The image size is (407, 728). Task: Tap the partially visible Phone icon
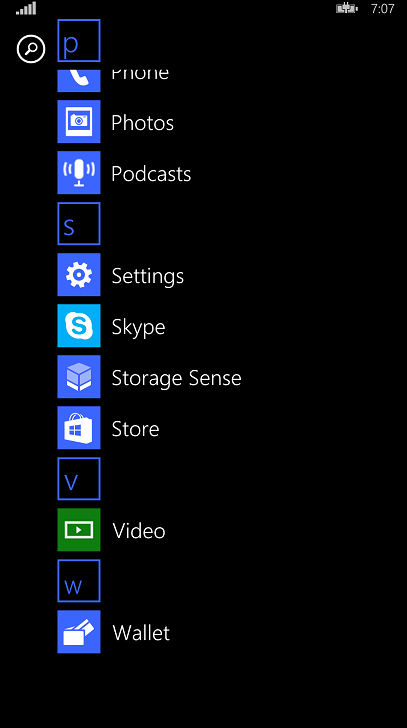point(79,81)
